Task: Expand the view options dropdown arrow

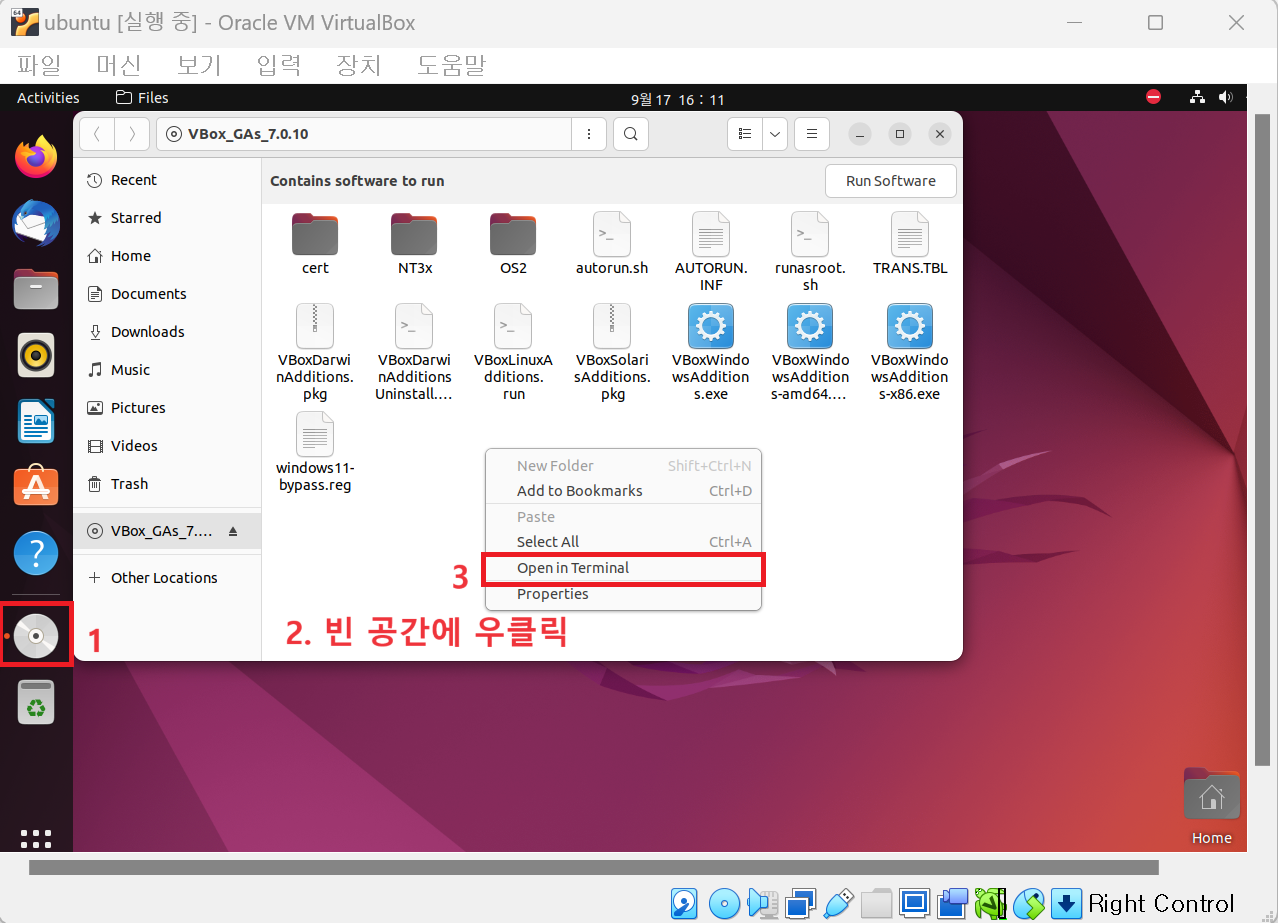Action: pos(775,133)
